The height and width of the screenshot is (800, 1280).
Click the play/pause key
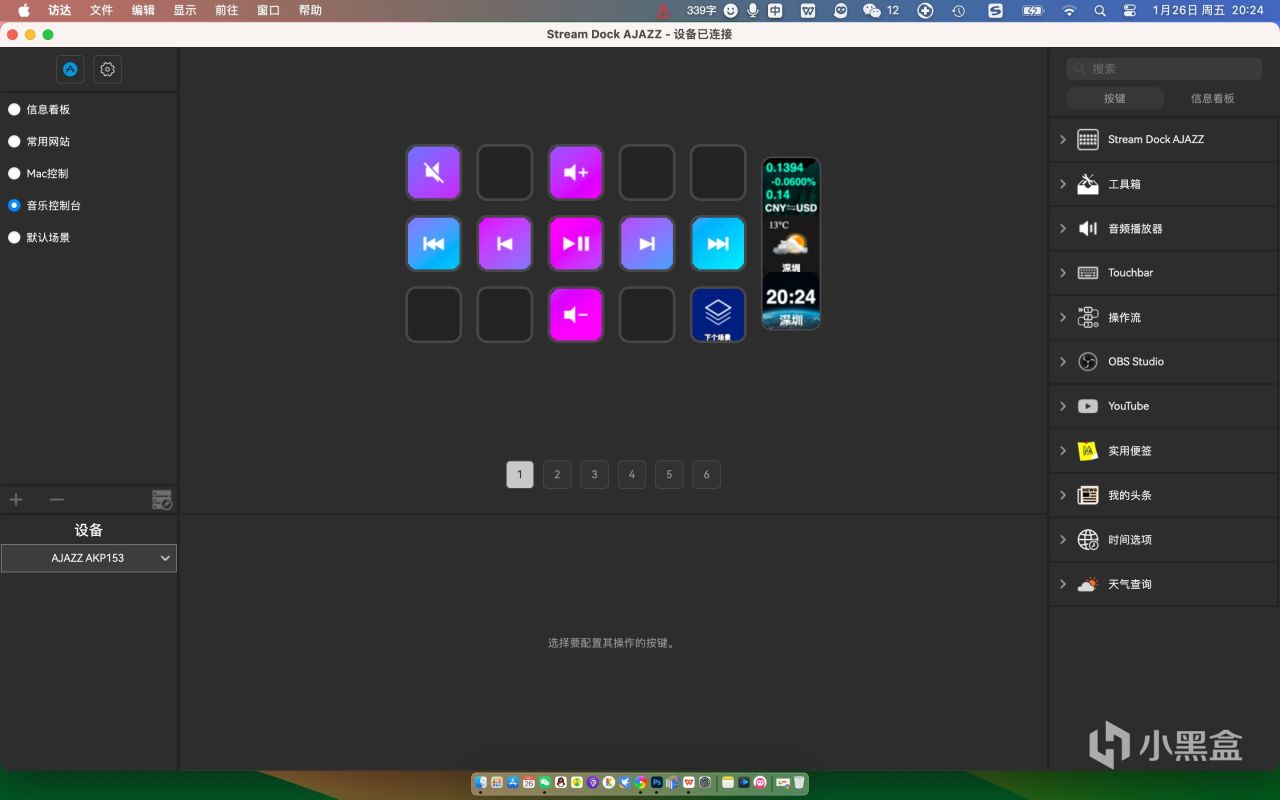[x=576, y=243]
